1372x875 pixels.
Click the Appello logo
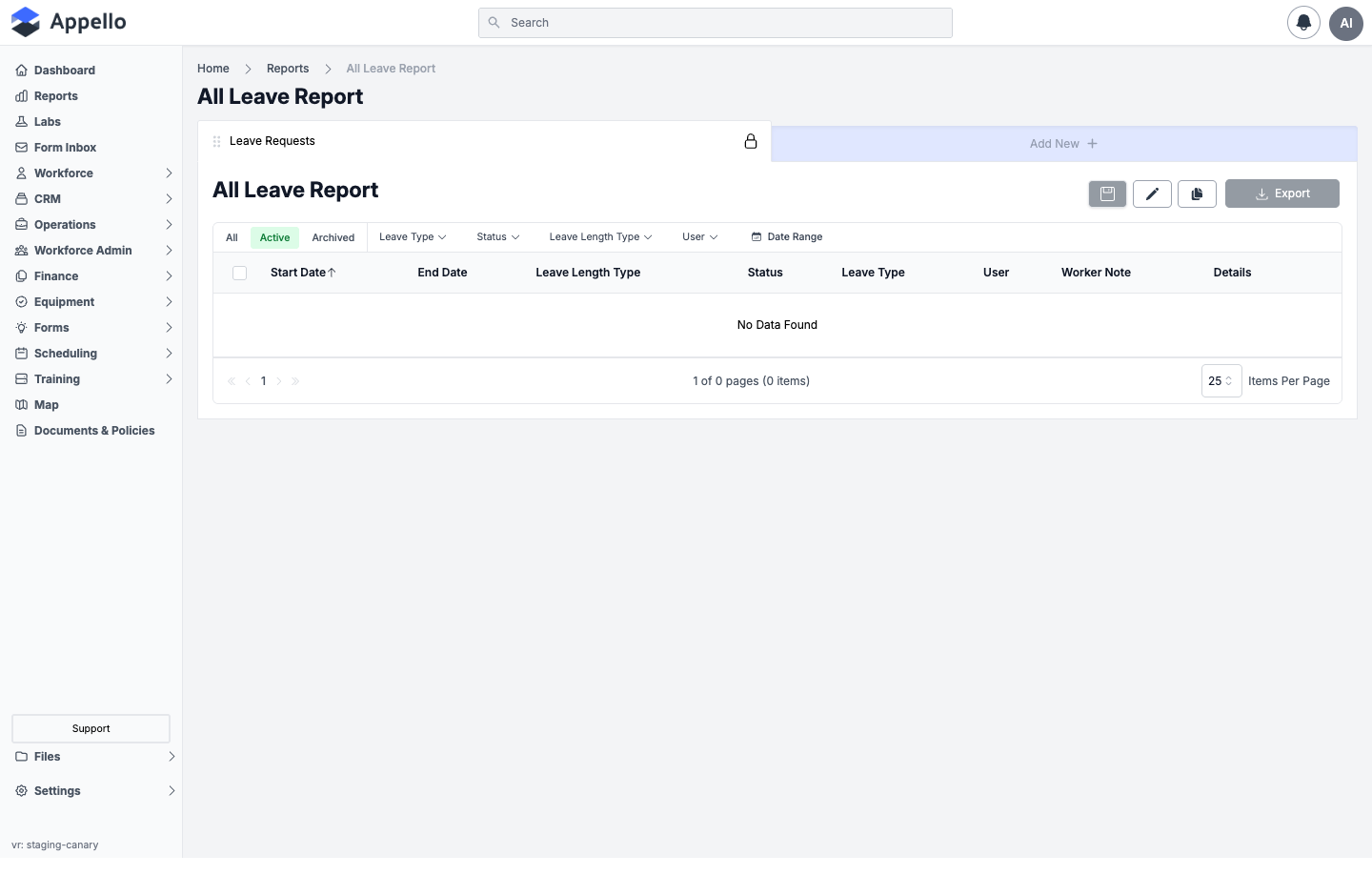[x=69, y=22]
